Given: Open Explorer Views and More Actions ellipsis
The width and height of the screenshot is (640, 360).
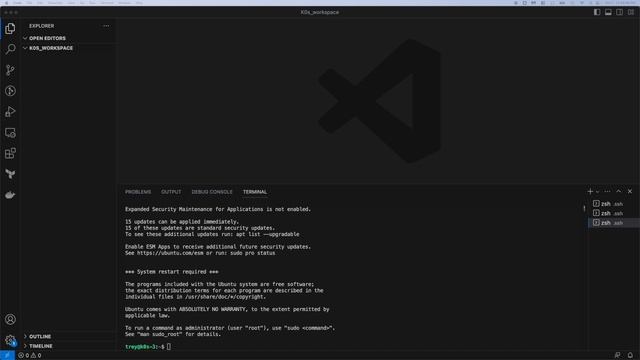Looking at the screenshot, I should tap(106, 26).
